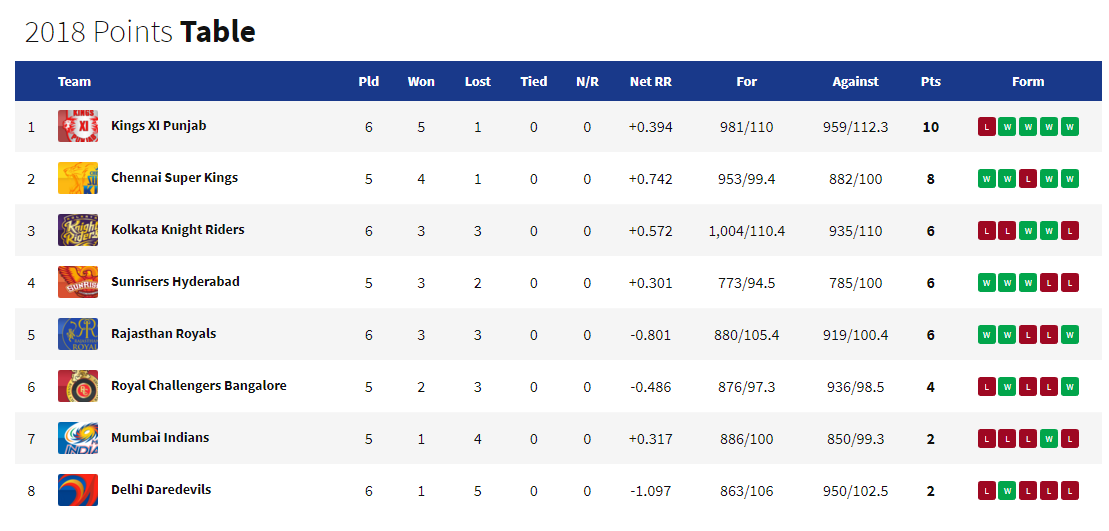Viewport: 1109px width, 531px height.
Task: Select the Mumbai Indians team name
Action: click(160, 438)
